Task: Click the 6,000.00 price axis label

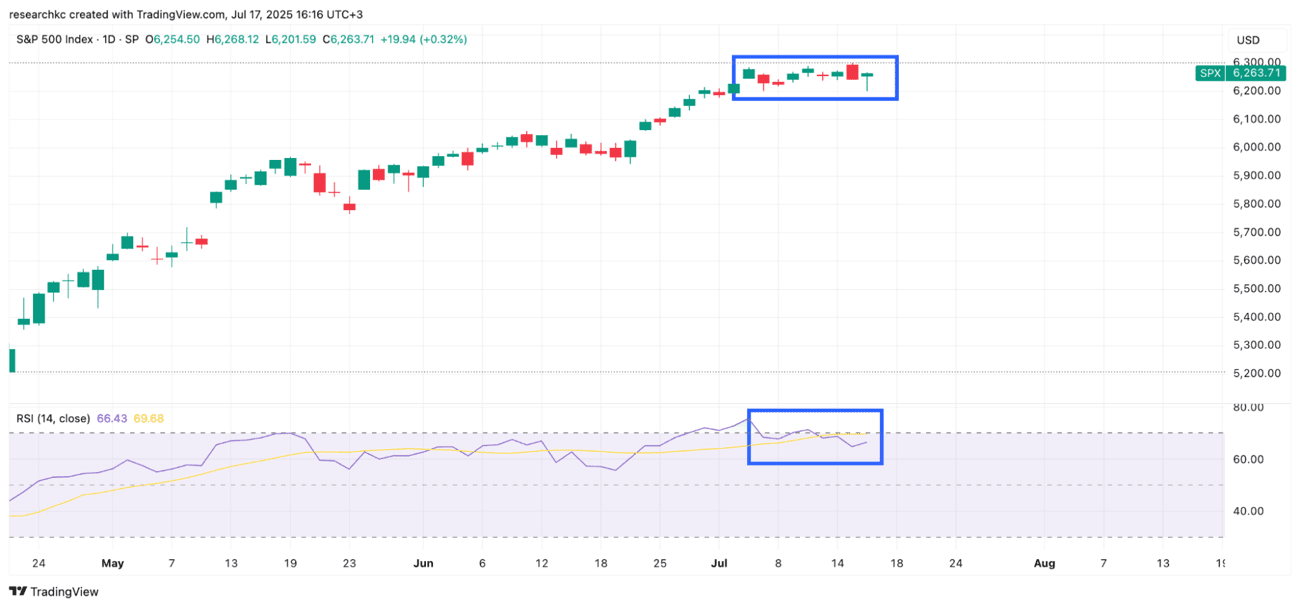Action: pyautogui.click(x=1255, y=147)
